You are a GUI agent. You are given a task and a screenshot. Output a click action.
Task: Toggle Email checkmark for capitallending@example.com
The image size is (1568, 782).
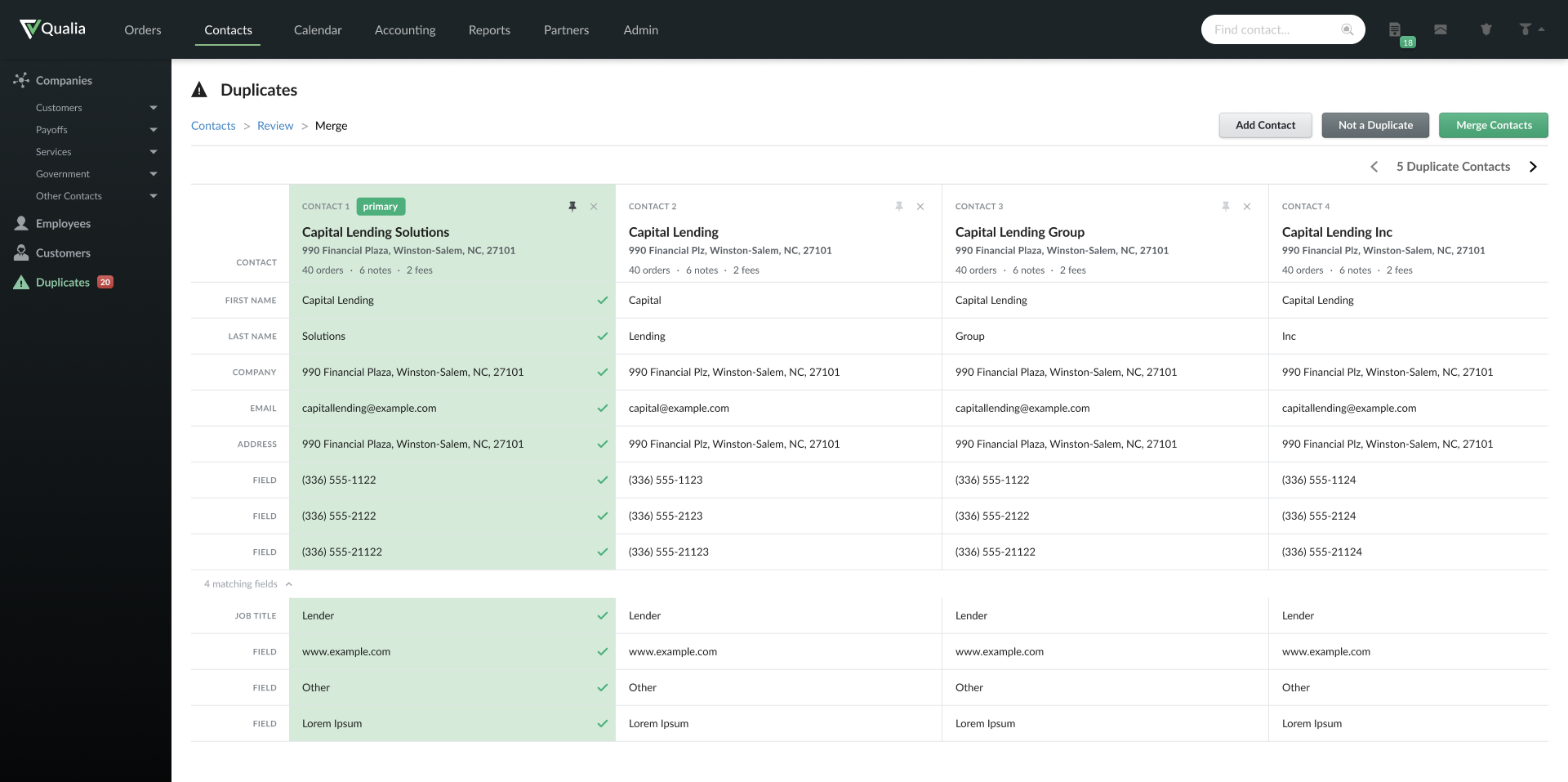[603, 408]
